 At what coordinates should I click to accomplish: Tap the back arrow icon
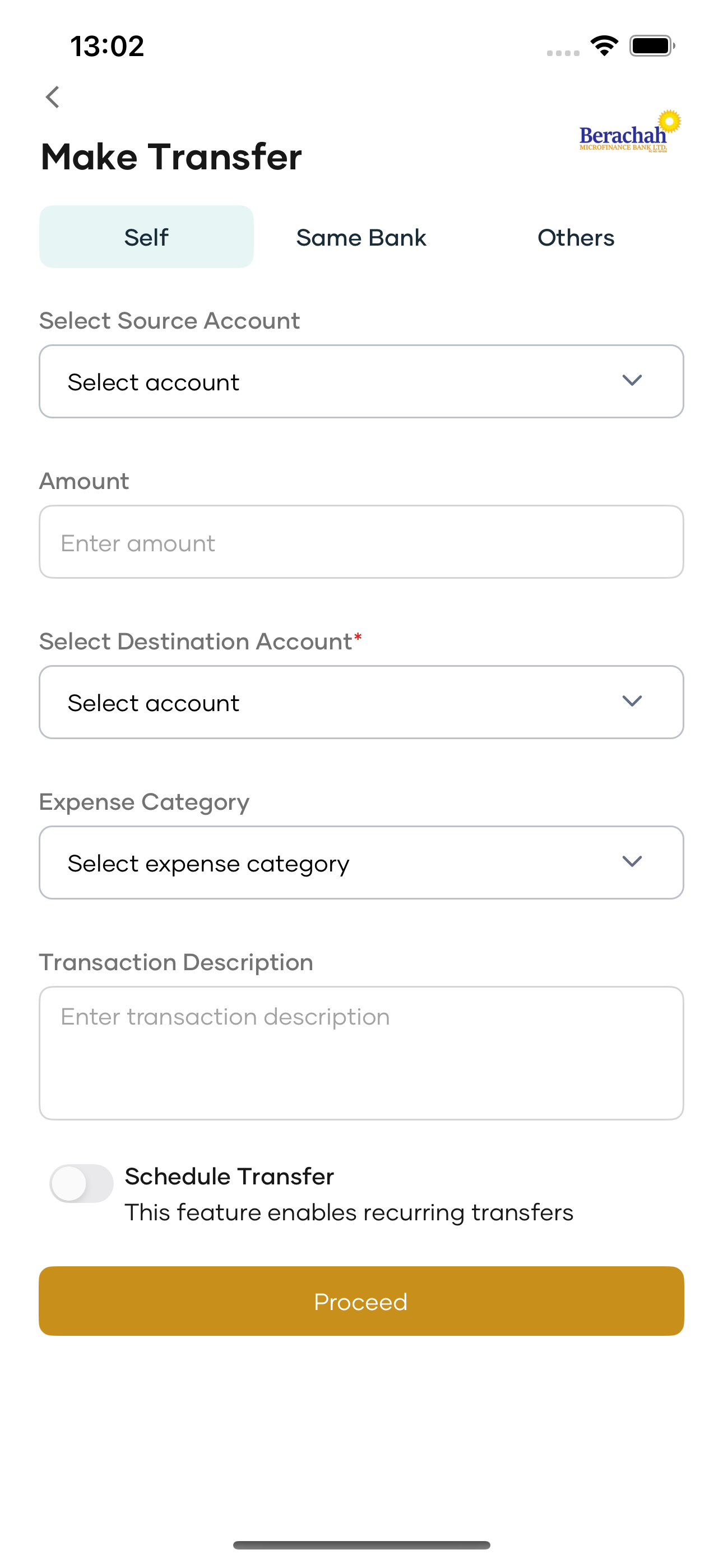tap(52, 97)
